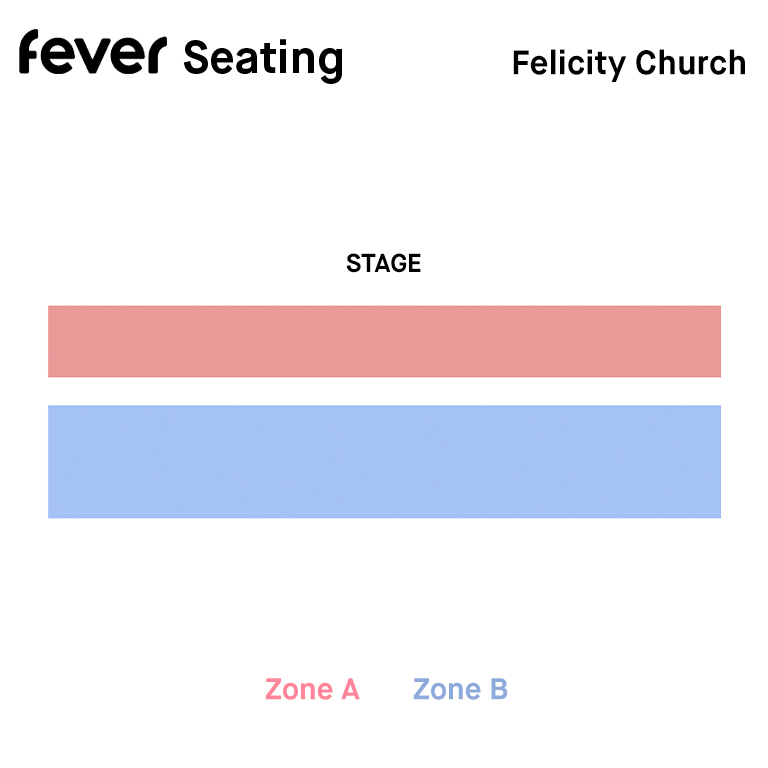
Task: Click the letter f of the fever logo
Action: pyautogui.click(x=29, y=51)
